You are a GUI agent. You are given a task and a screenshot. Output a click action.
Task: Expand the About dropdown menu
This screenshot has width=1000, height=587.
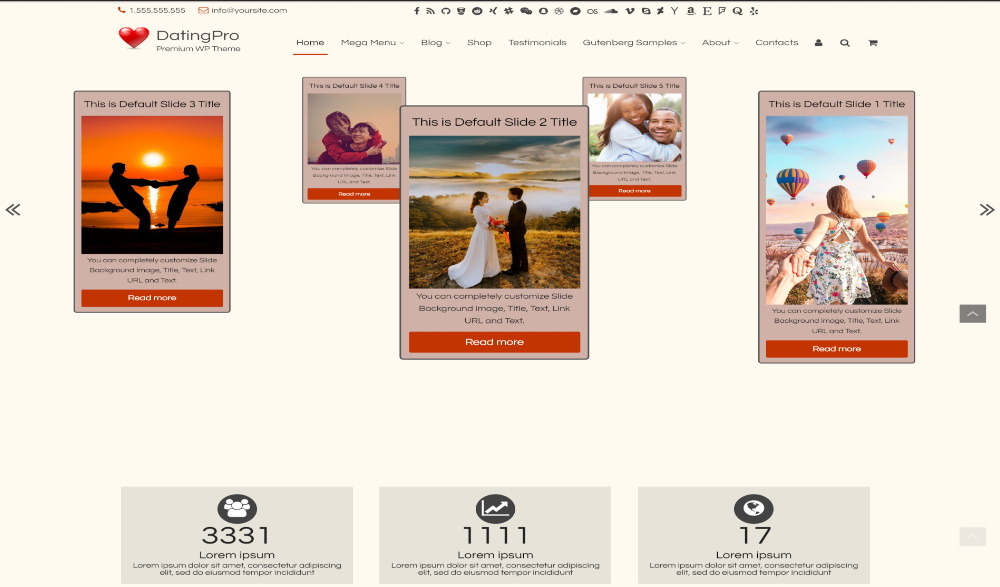pos(720,43)
